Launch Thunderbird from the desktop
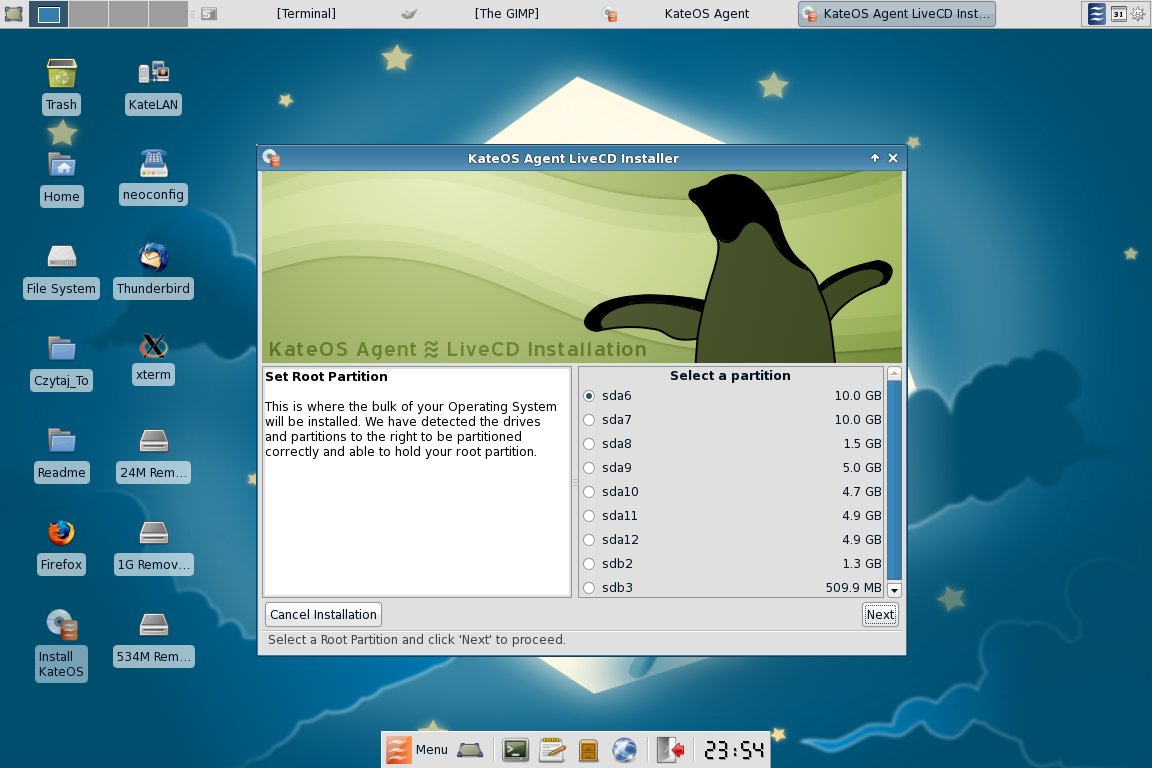This screenshot has height=768, width=1152. (154, 257)
